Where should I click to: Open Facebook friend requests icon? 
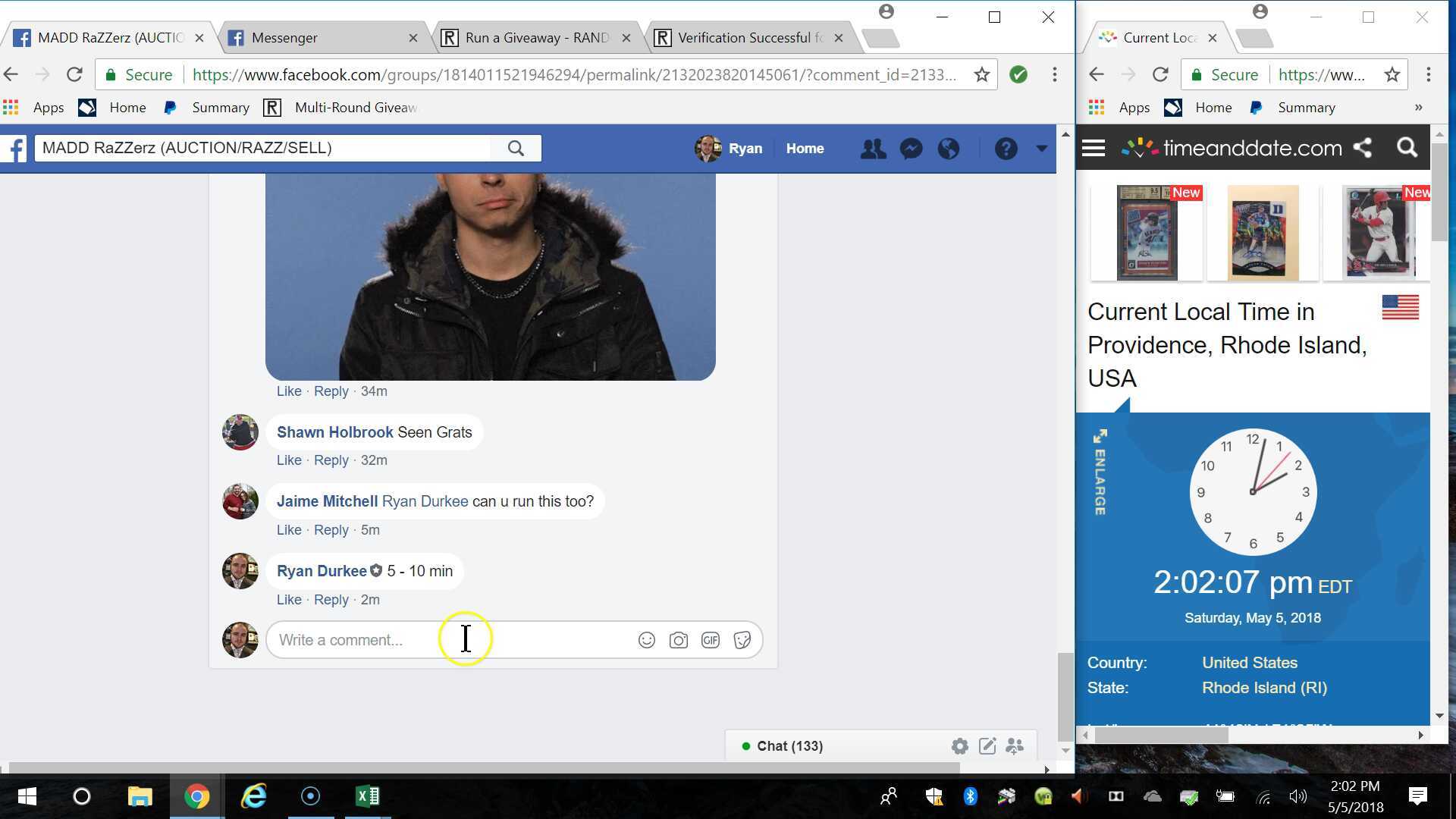(x=873, y=149)
